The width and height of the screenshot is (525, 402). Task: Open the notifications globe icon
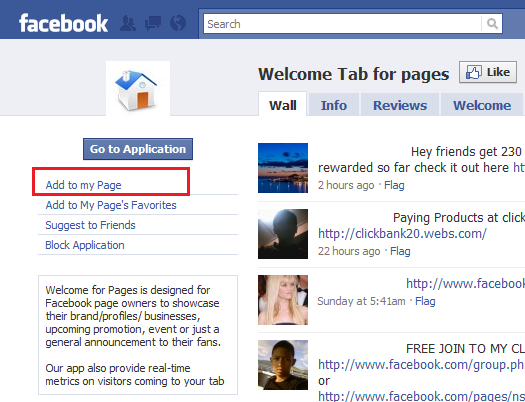178,23
